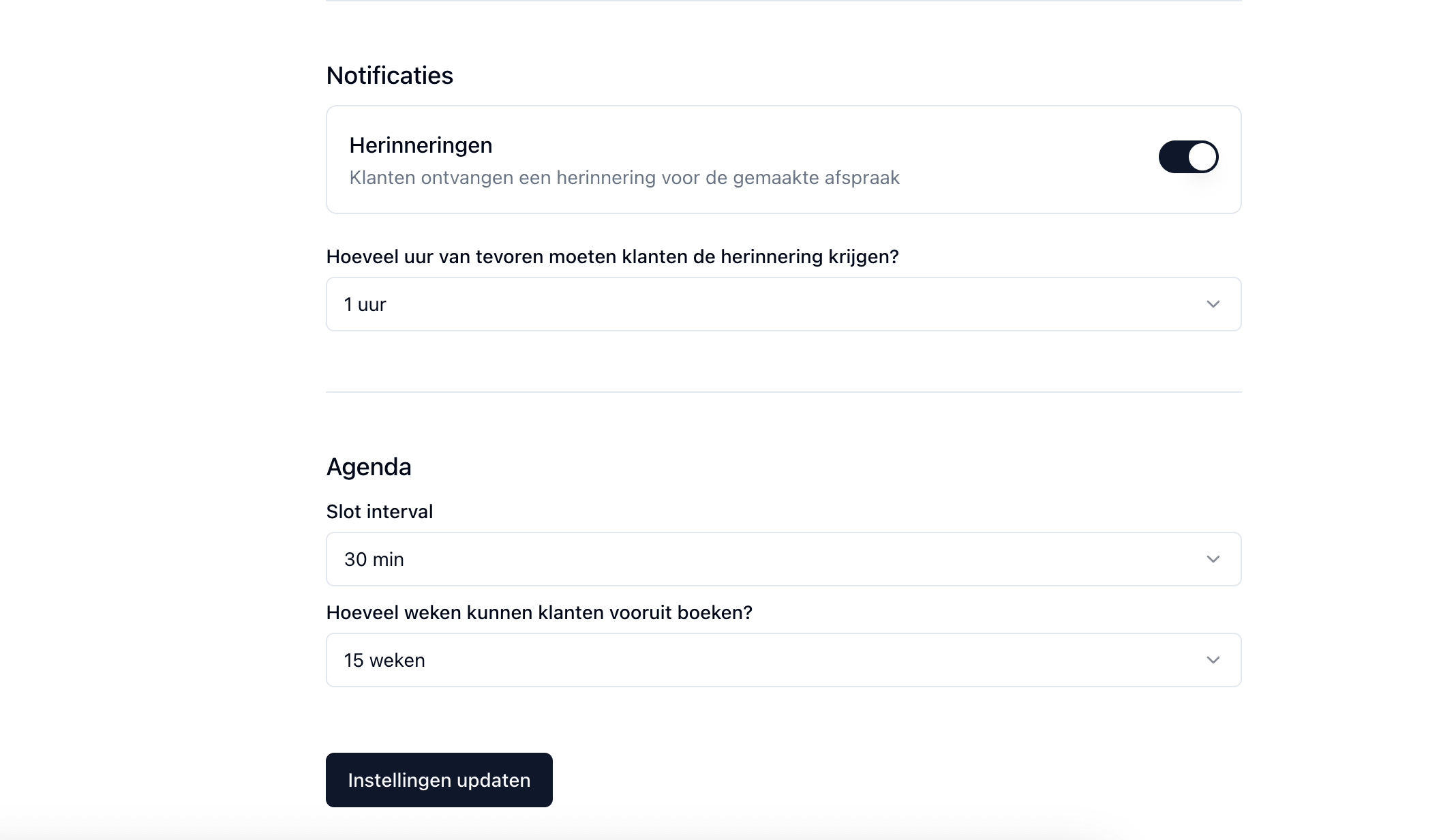Open the weeks-ahead booking dropdown

click(783, 660)
